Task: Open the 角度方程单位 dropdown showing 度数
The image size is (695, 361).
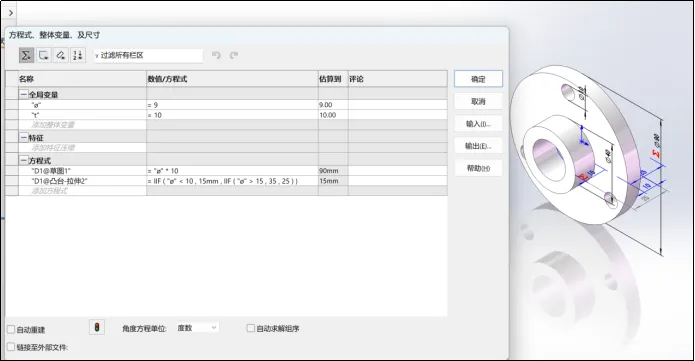Action: (197, 328)
